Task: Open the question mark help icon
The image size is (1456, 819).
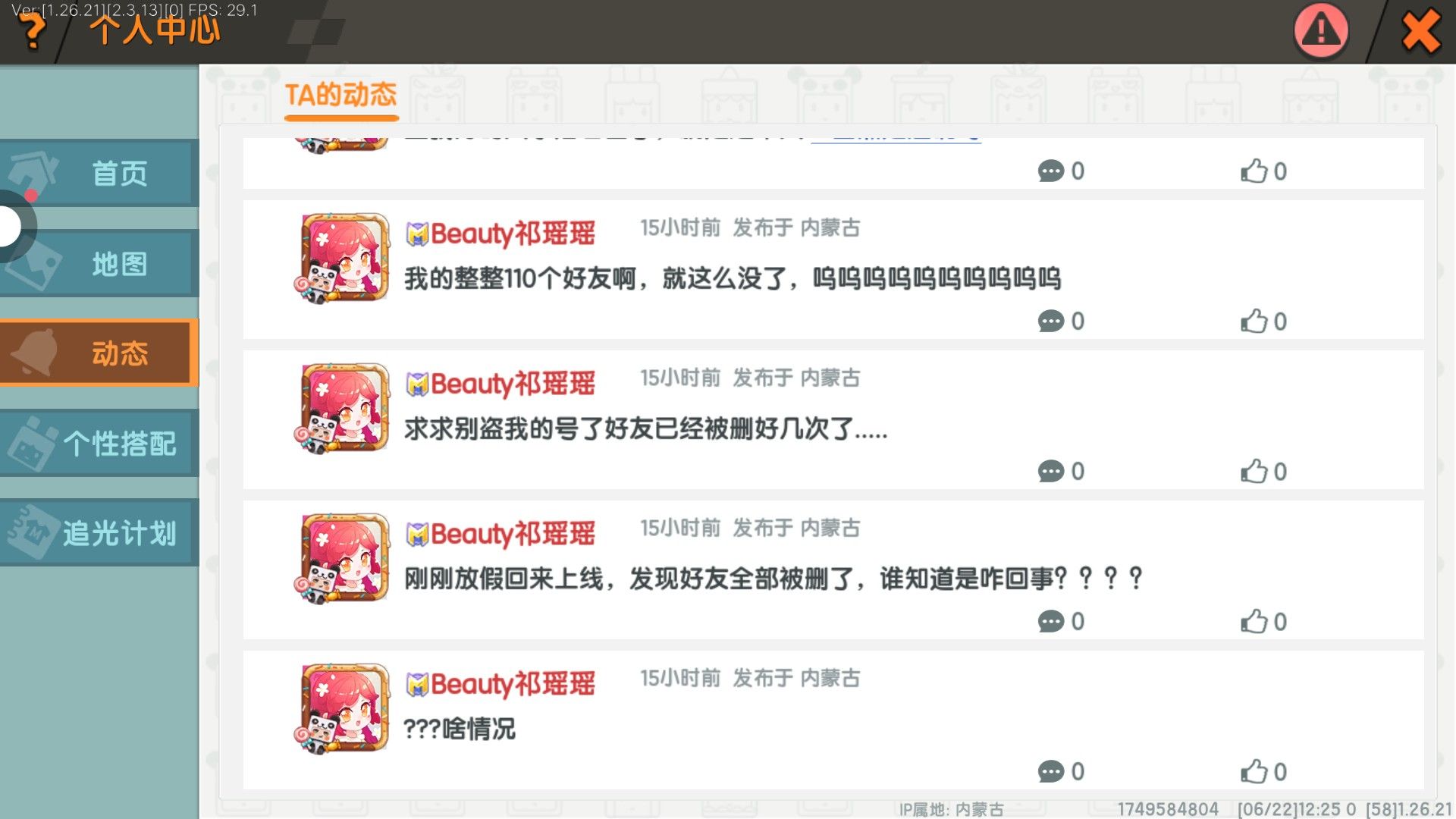Action: pos(32,30)
